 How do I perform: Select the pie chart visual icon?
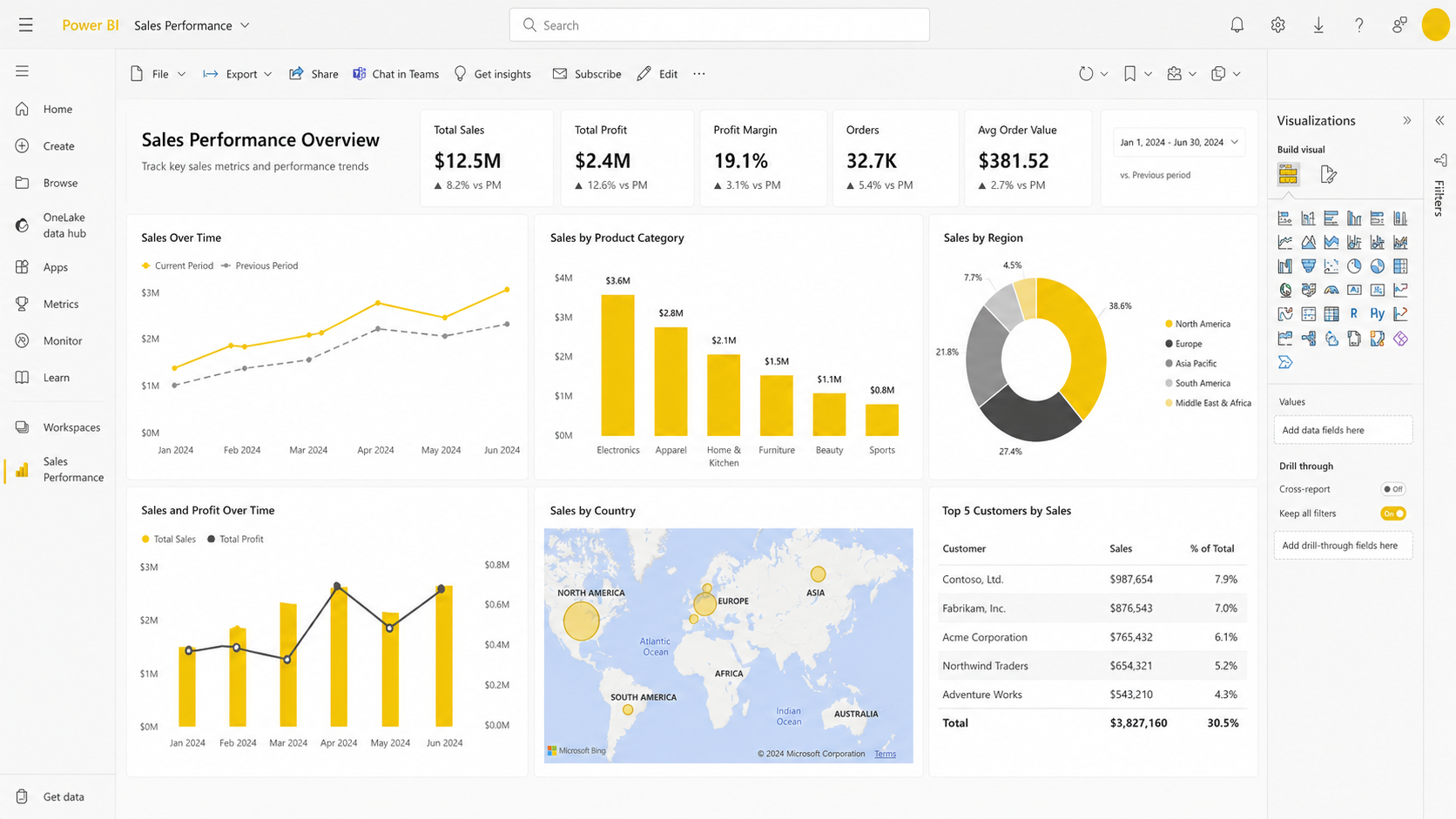[x=1354, y=266]
